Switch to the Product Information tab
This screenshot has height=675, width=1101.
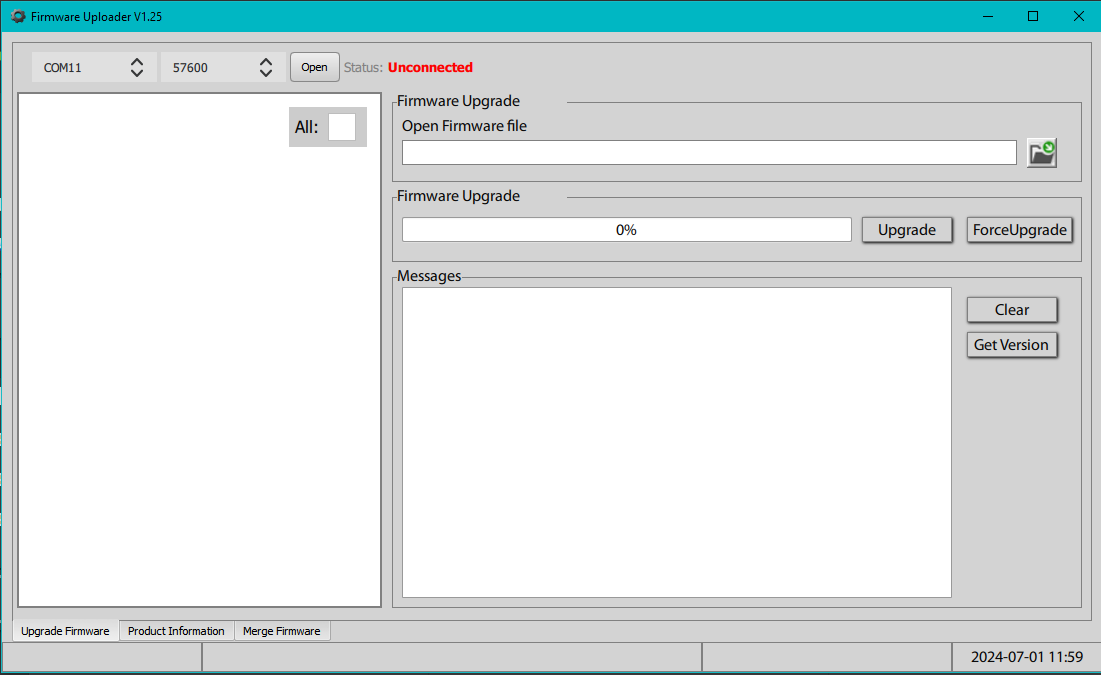point(176,630)
